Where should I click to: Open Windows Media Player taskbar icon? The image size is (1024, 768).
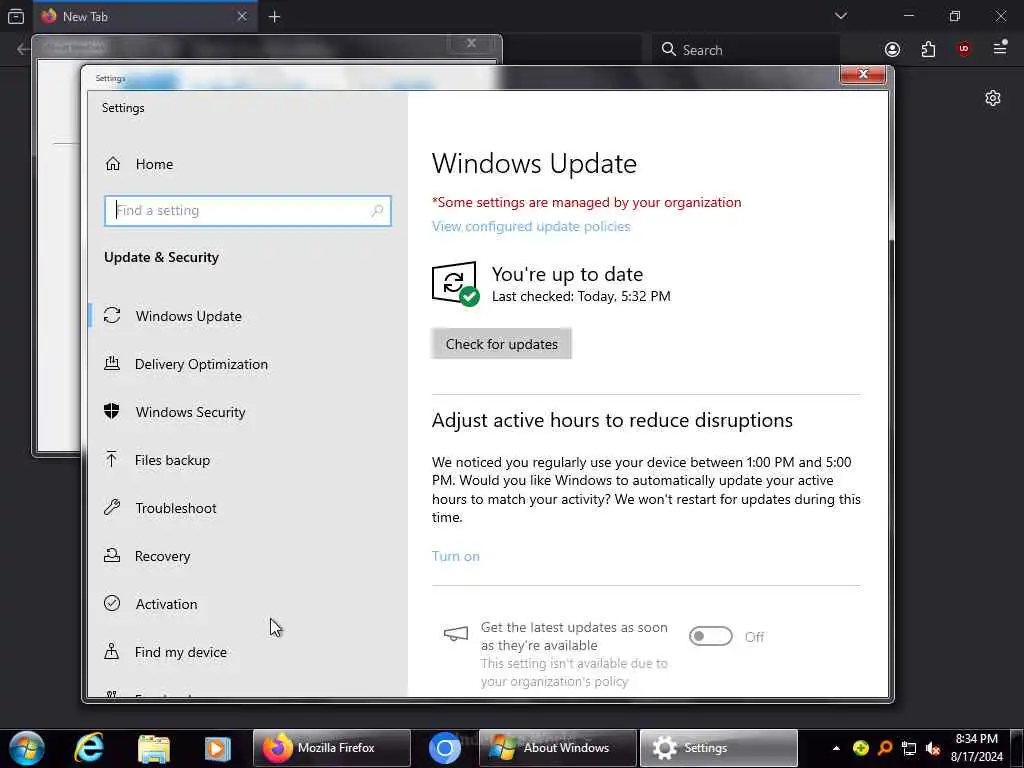(217, 748)
